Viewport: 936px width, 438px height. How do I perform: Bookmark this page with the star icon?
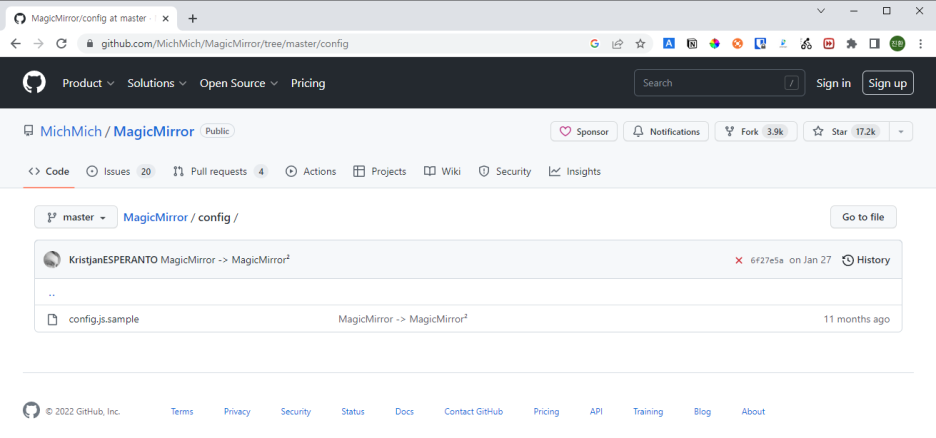pyautogui.click(x=640, y=44)
